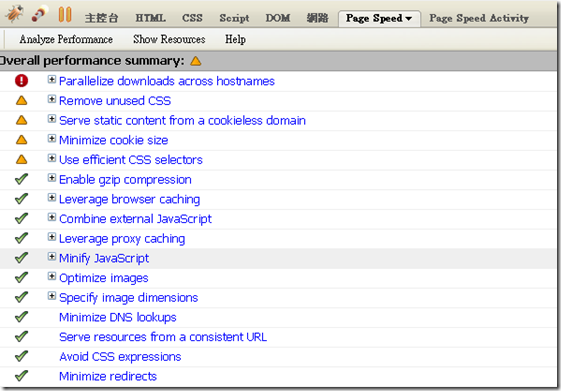Open the Page Speed tab dropdown arrow
The height and width of the screenshot is (391, 561).
pos(409,19)
